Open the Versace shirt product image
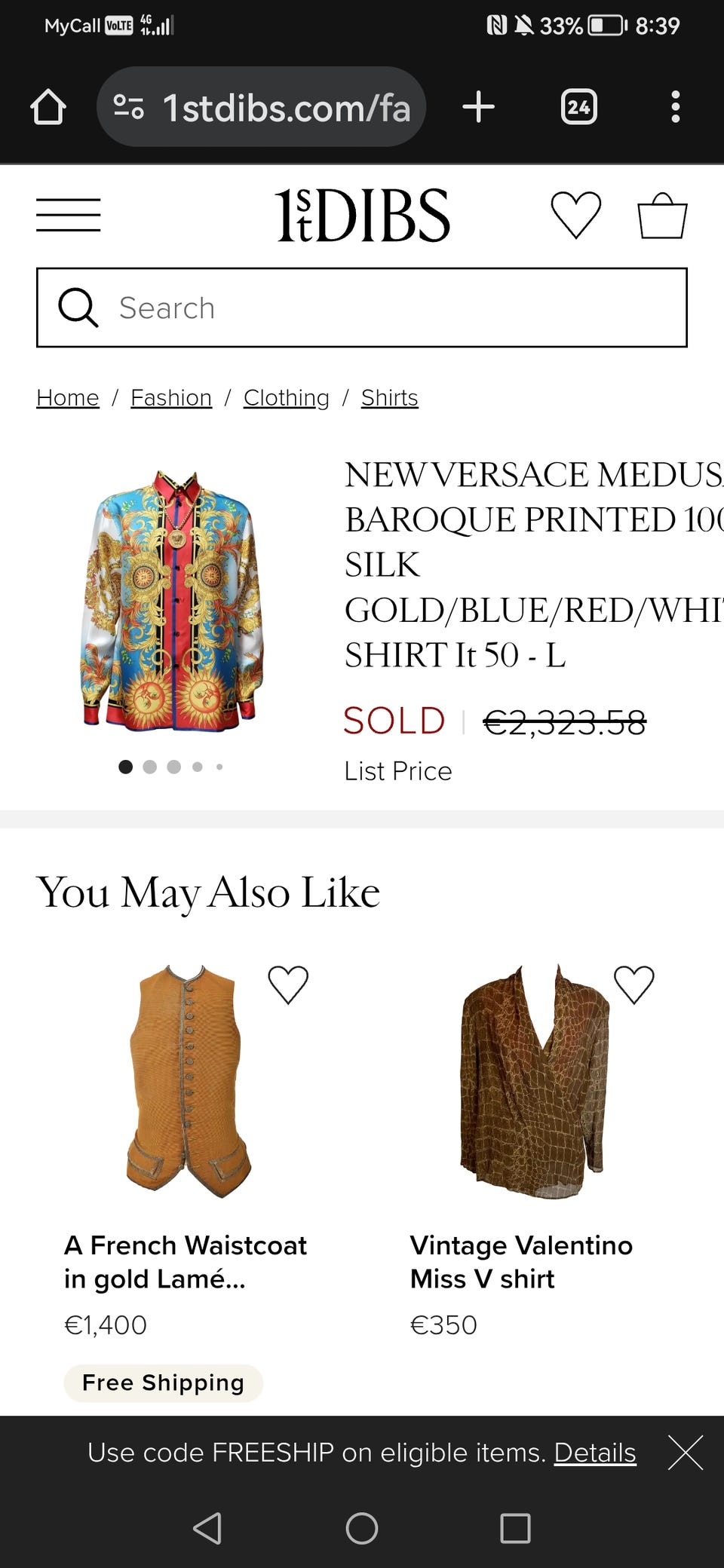724x1568 pixels. point(172,599)
